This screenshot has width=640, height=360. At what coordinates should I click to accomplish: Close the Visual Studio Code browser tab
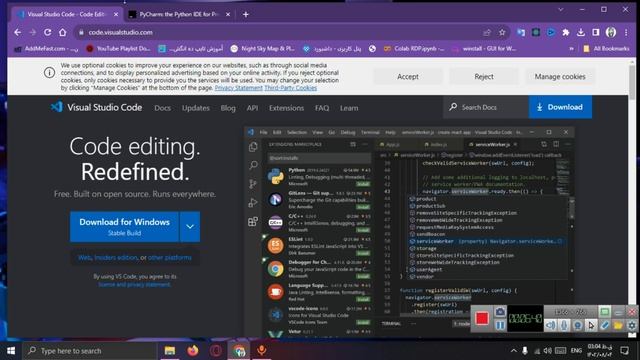116,14
